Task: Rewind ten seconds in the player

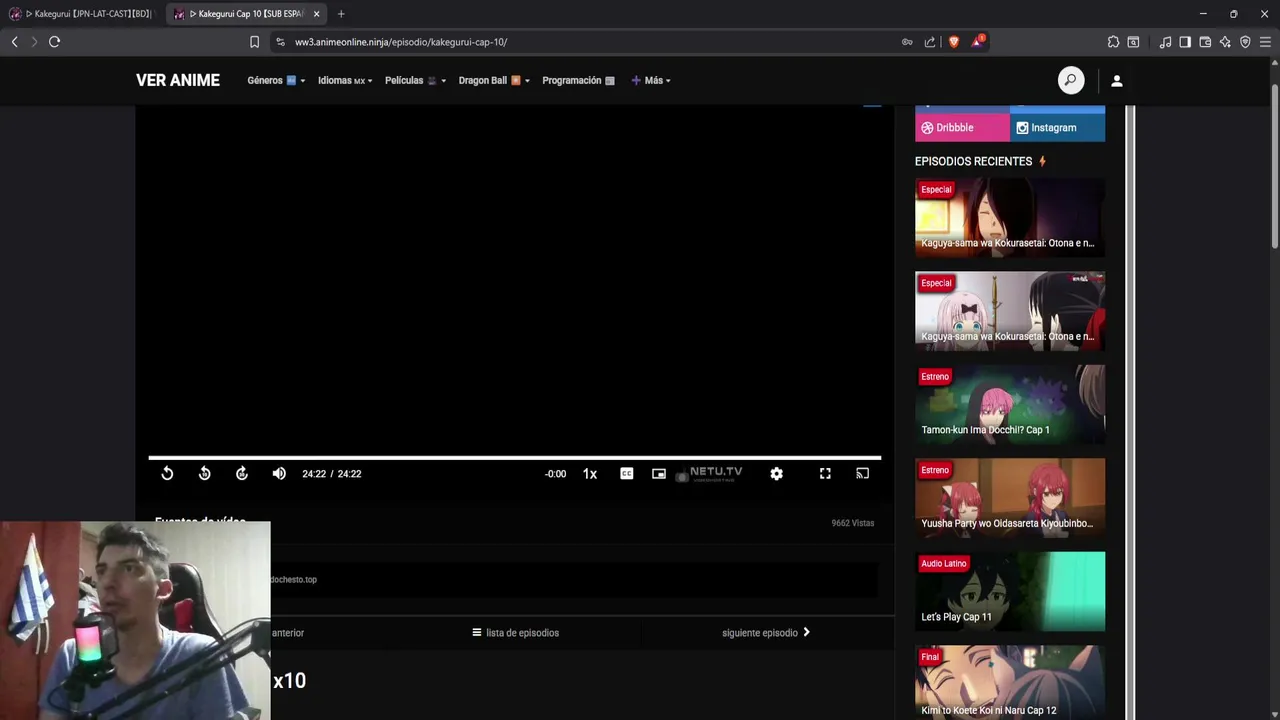Action: 204,474
